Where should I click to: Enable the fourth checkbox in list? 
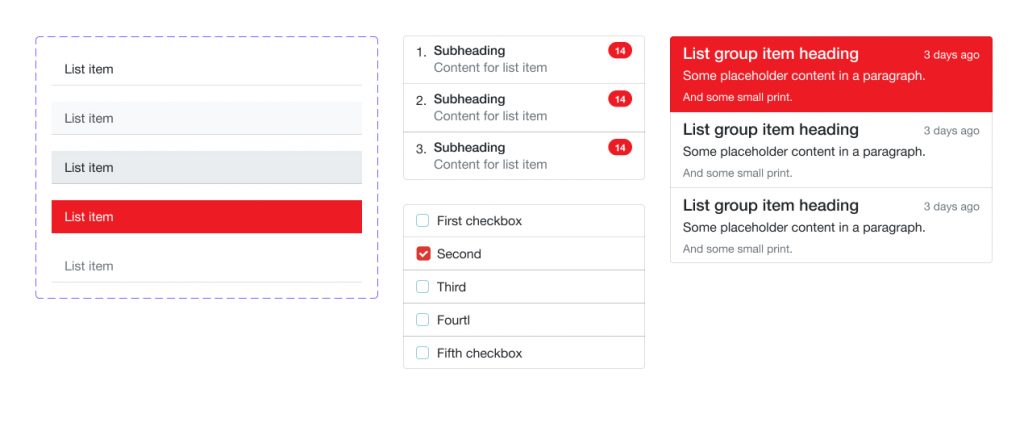pyautogui.click(x=423, y=320)
